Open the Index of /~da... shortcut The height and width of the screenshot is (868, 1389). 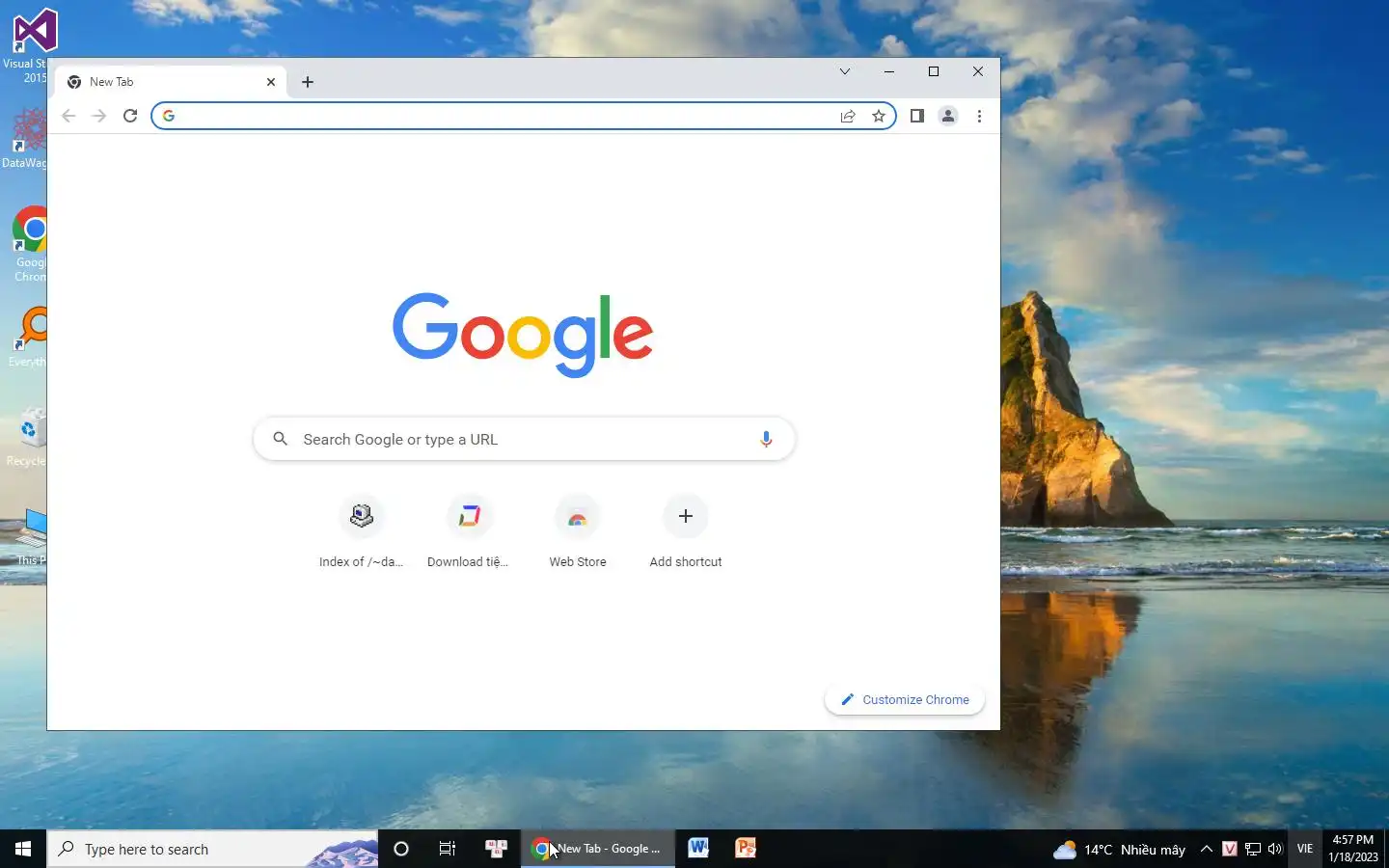pos(362,532)
